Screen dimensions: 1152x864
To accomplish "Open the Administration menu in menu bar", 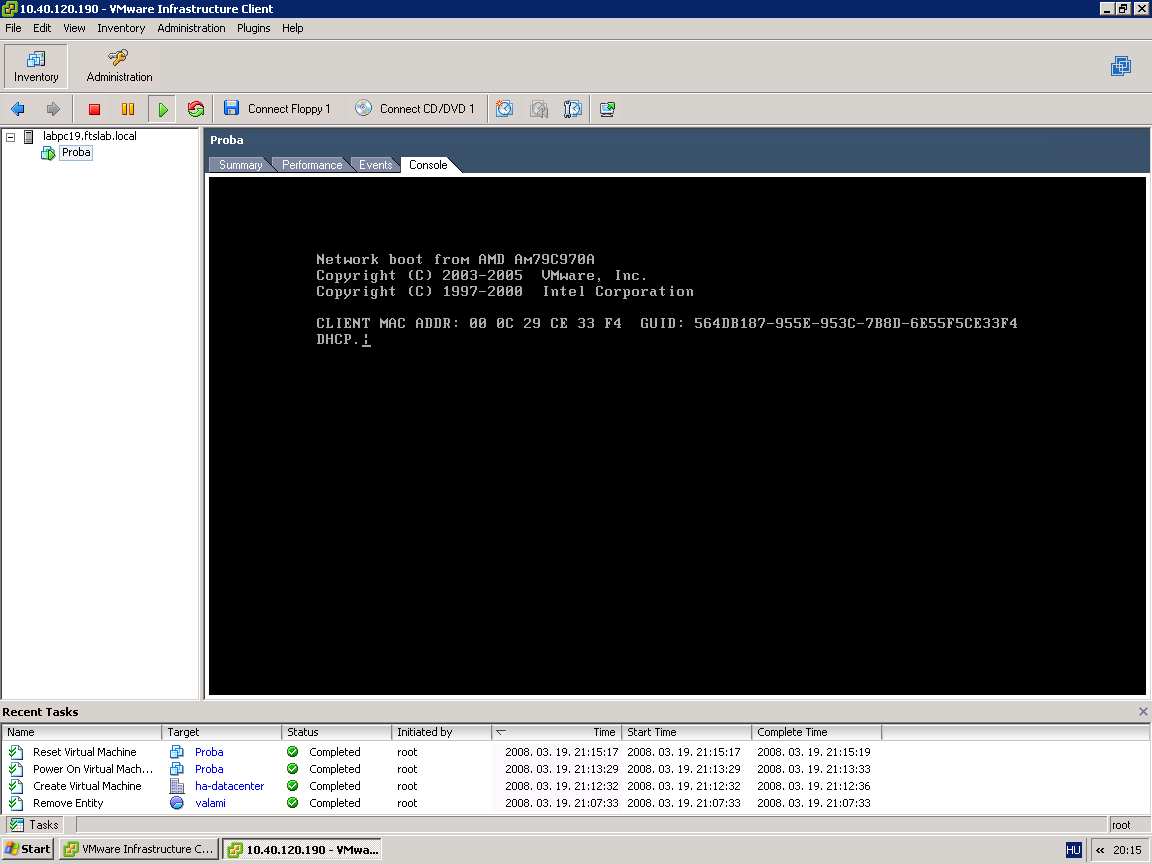I will point(191,28).
